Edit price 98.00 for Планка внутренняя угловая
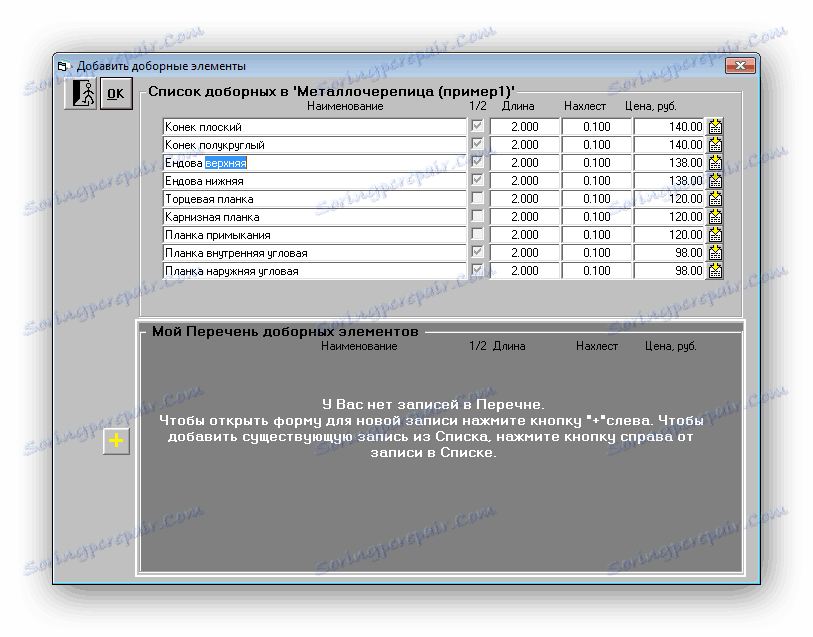This screenshot has height=637, width=813. (x=669, y=253)
